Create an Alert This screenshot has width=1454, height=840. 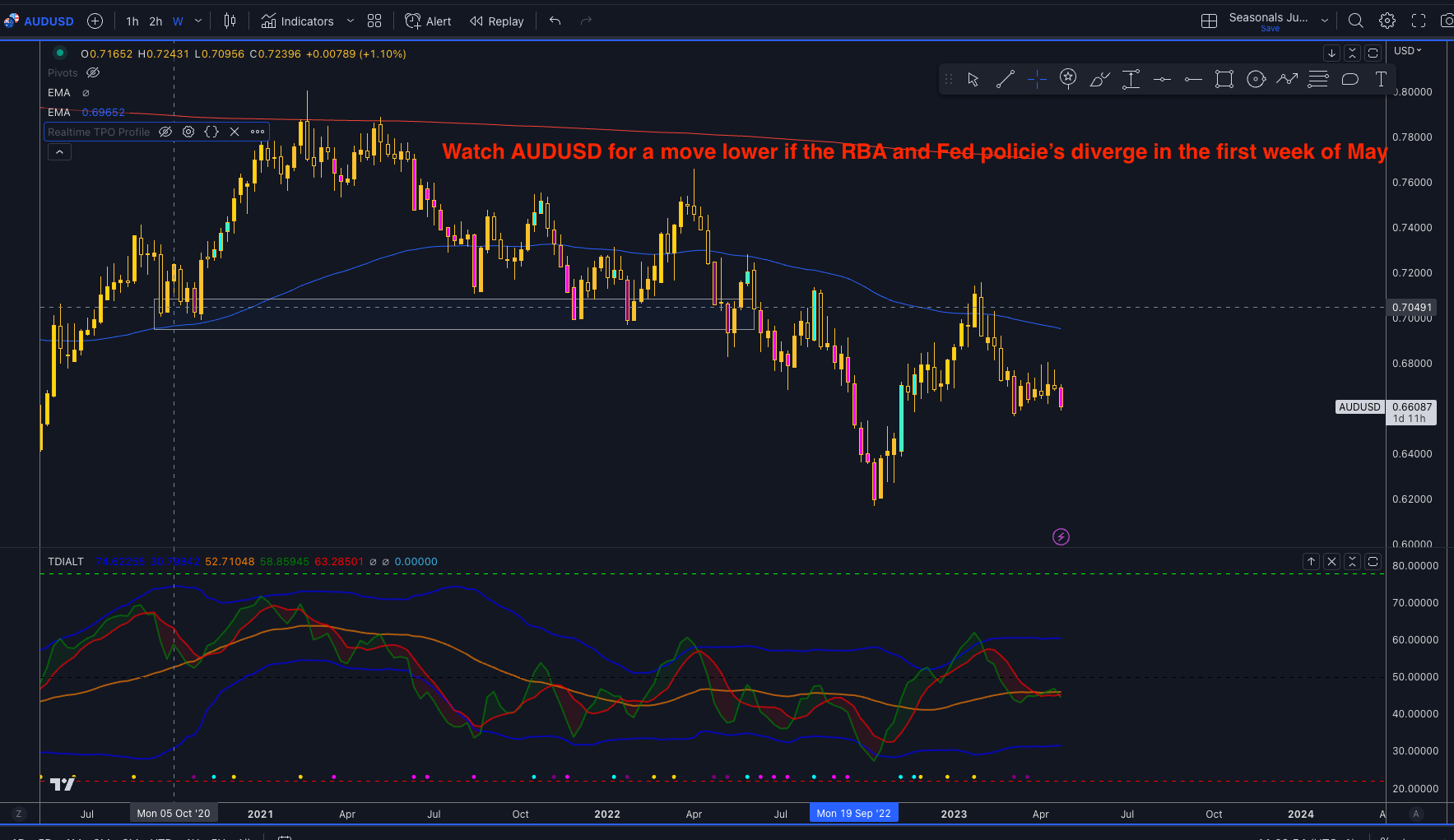(428, 21)
